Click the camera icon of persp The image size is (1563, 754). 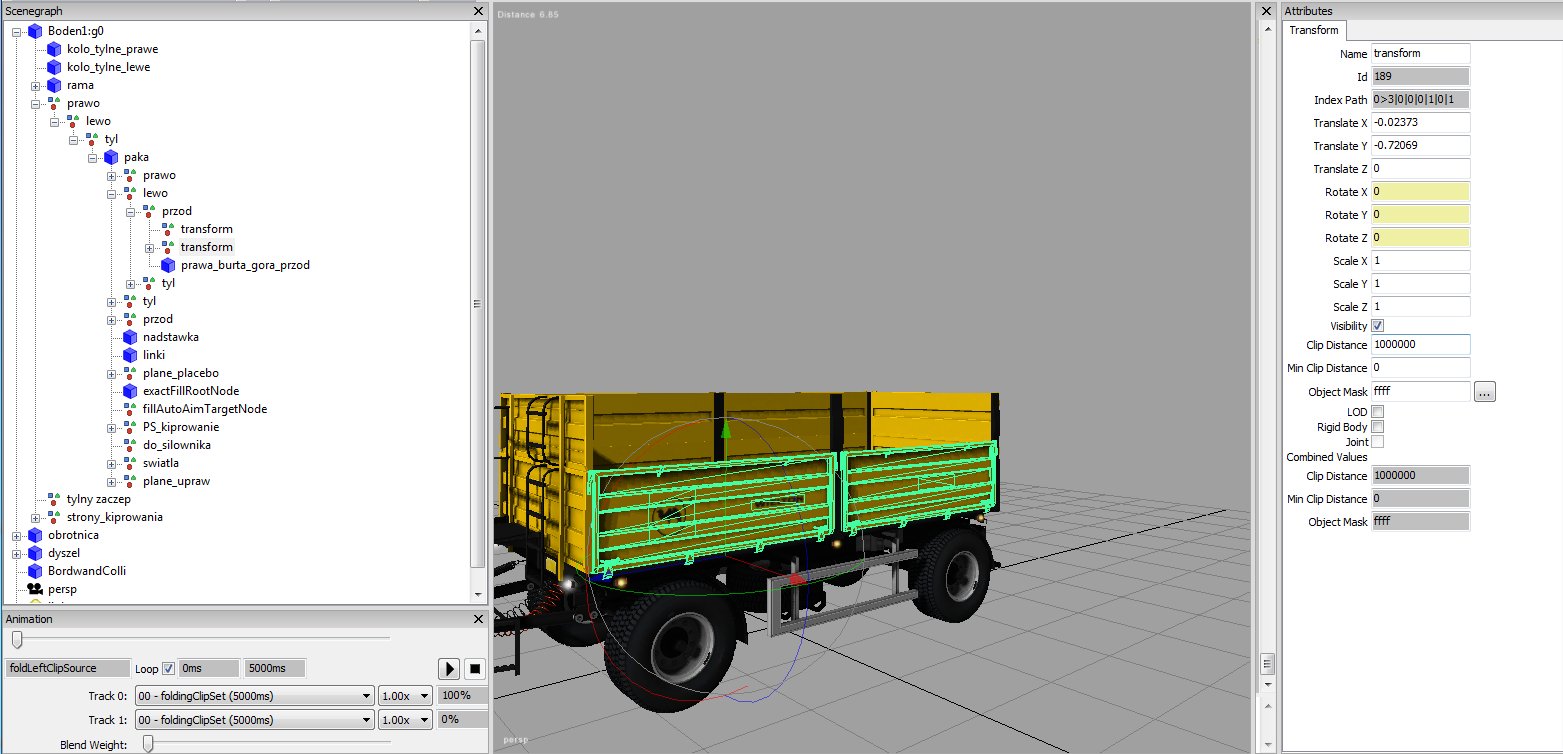35,589
